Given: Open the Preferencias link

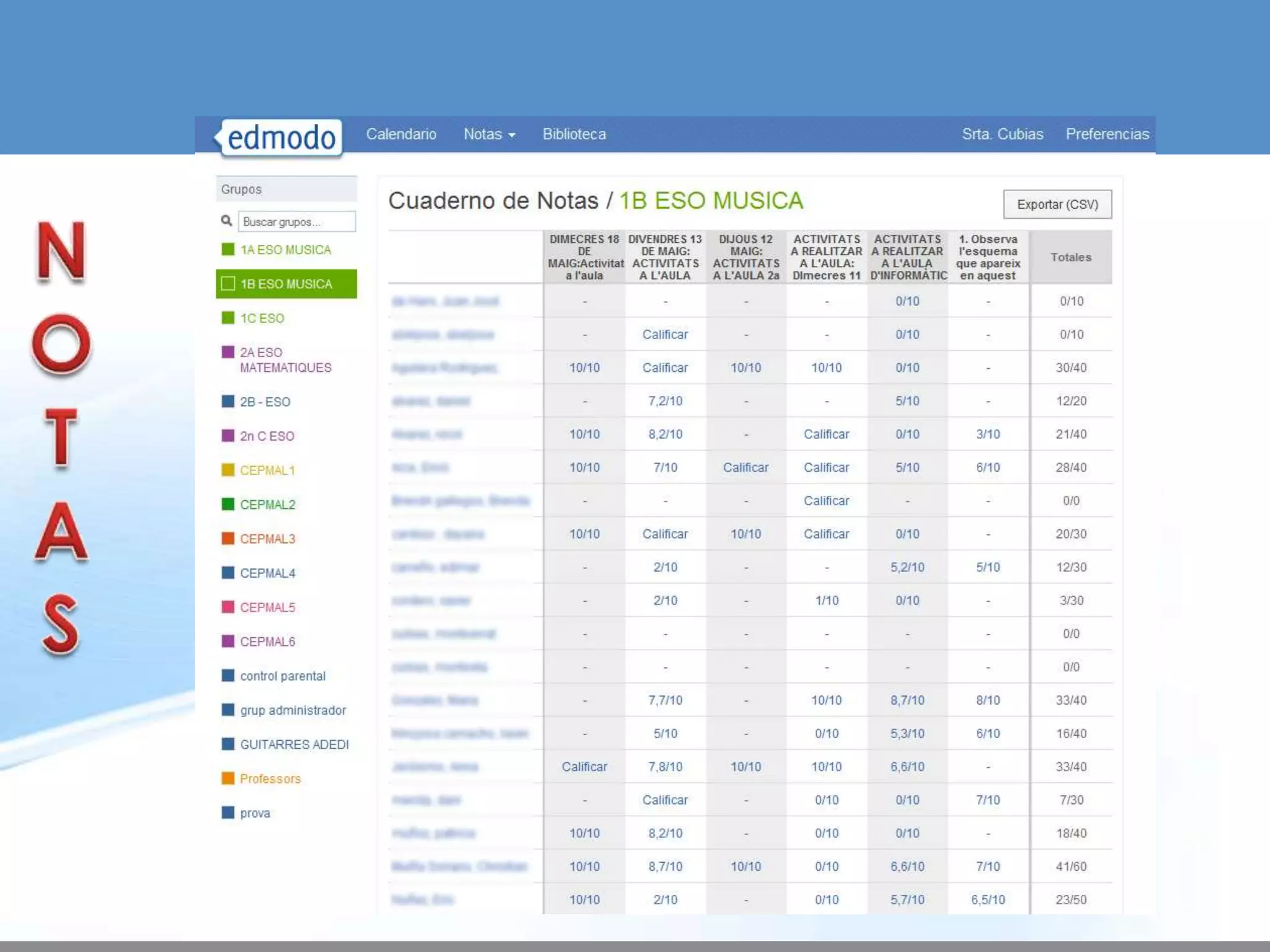Looking at the screenshot, I should tap(1107, 134).
